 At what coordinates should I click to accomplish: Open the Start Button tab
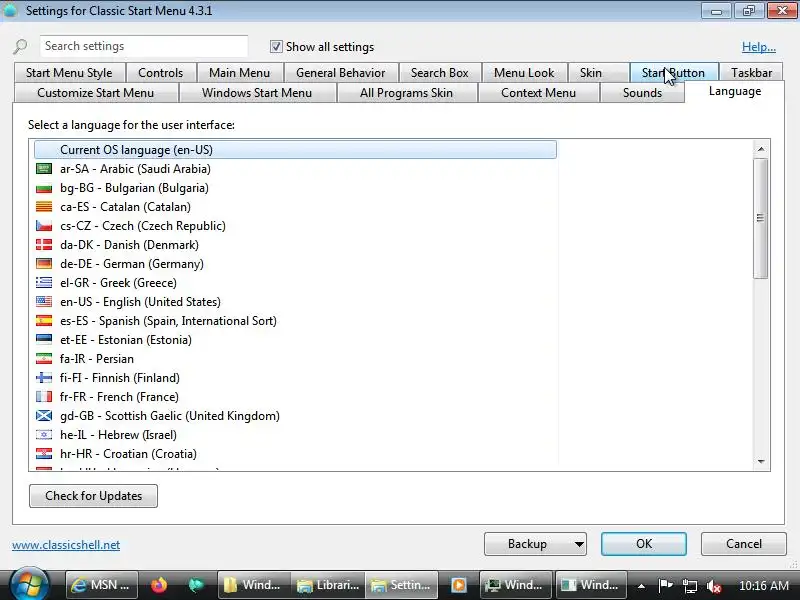(673, 73)
